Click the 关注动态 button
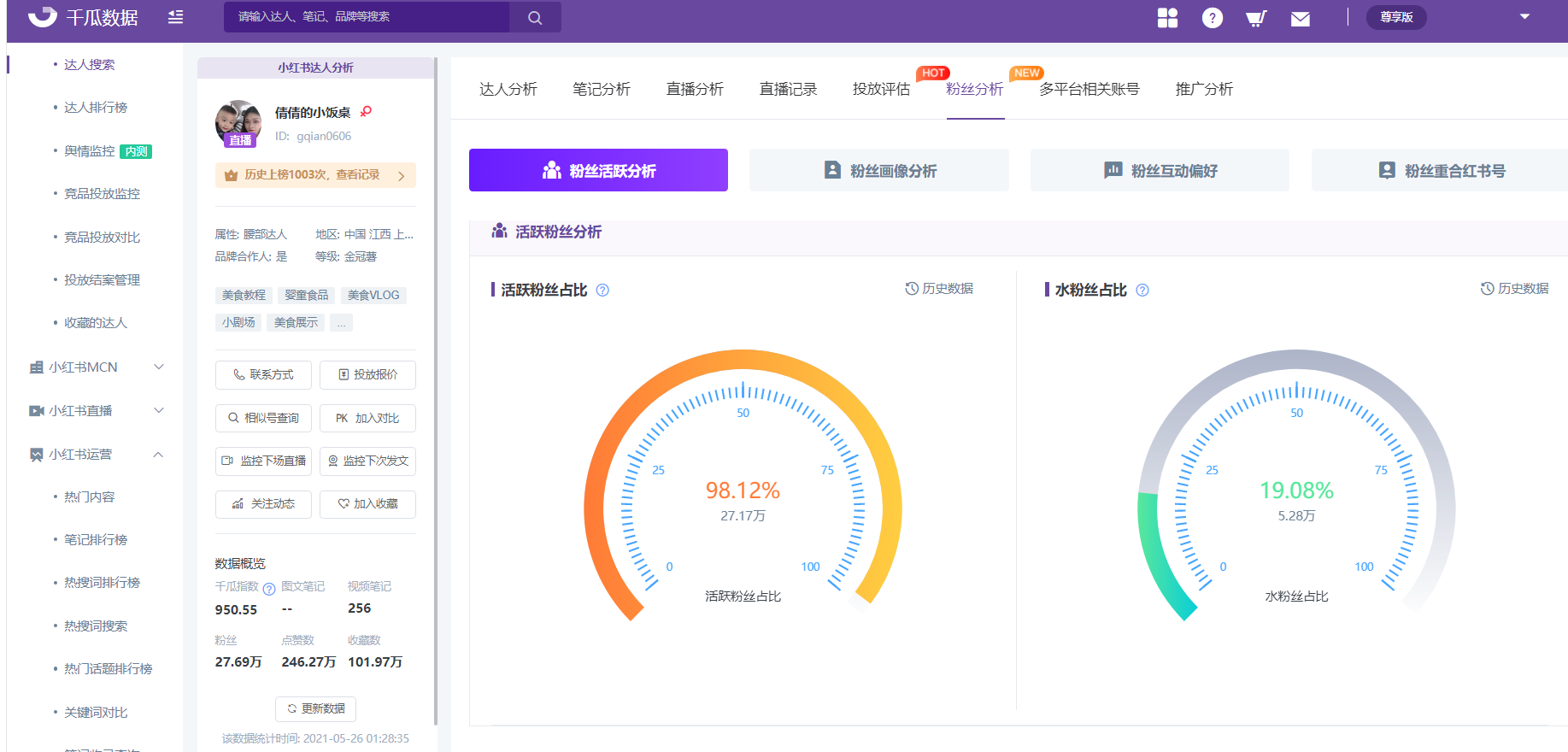 263,504
